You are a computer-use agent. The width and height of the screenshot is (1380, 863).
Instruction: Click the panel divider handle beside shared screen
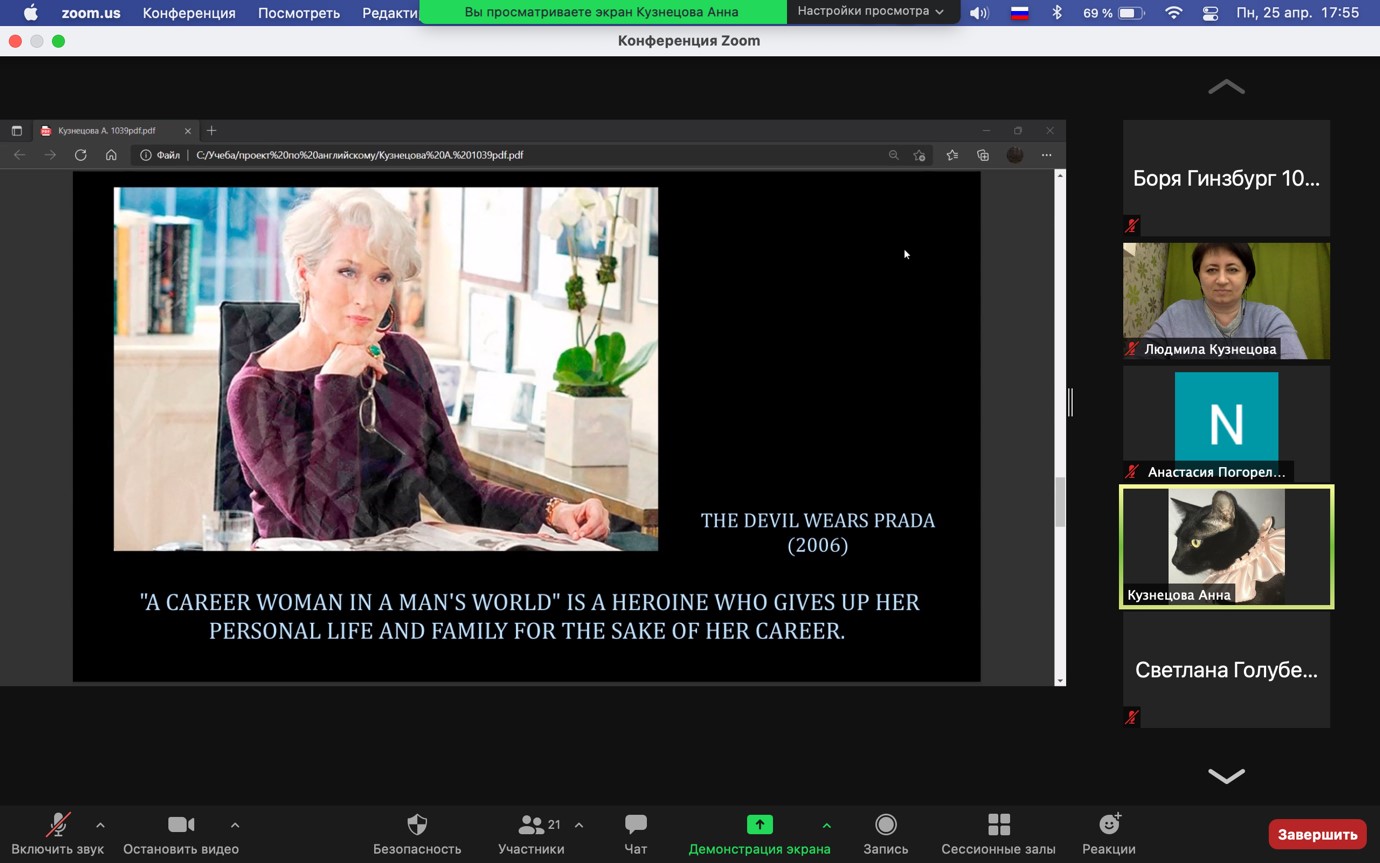pos(1071,402)
